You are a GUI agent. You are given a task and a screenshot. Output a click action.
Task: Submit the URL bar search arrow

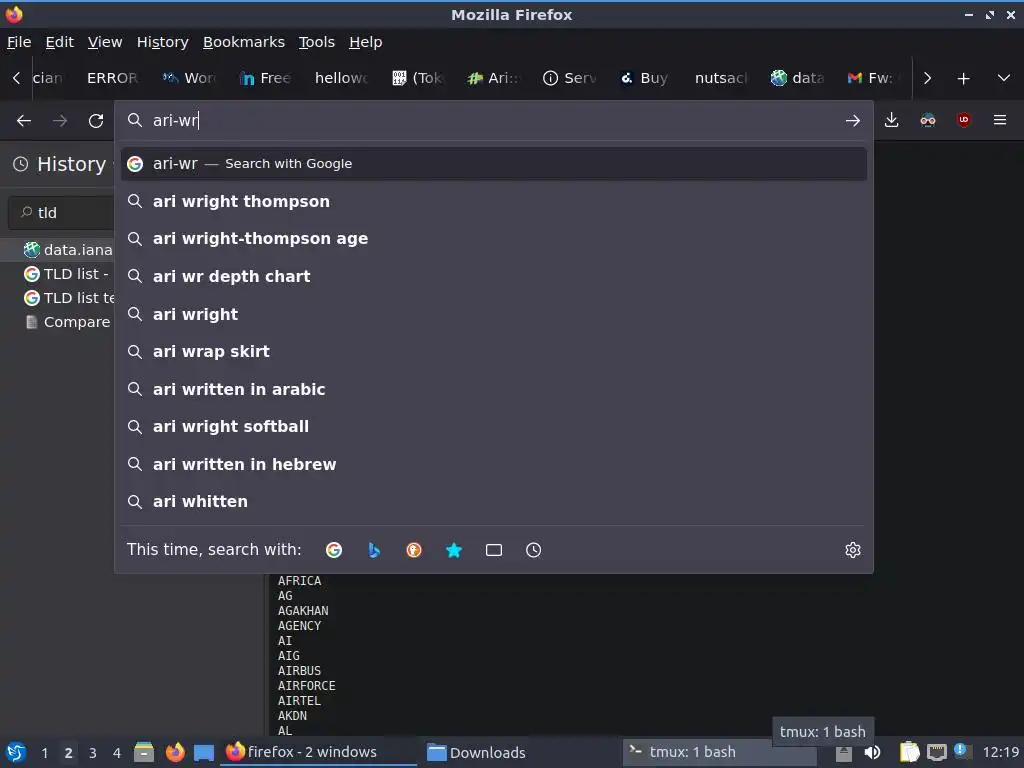coord(852,120)
